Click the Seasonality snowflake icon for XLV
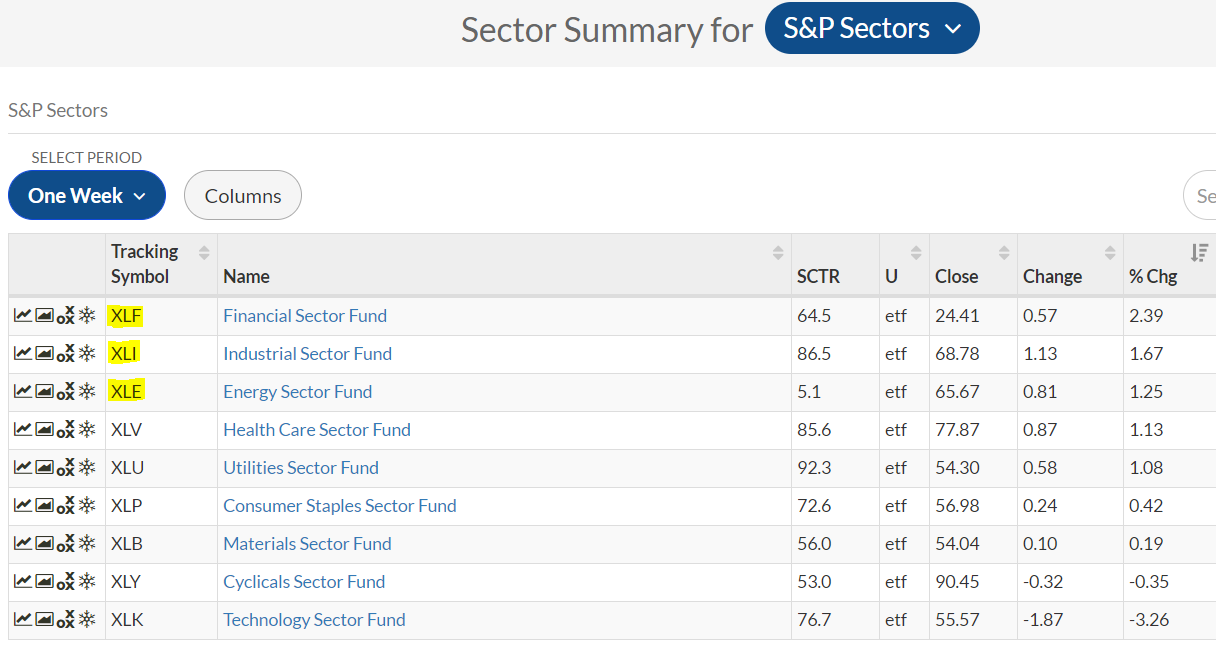1216x650 pixels. click(87, 430)
